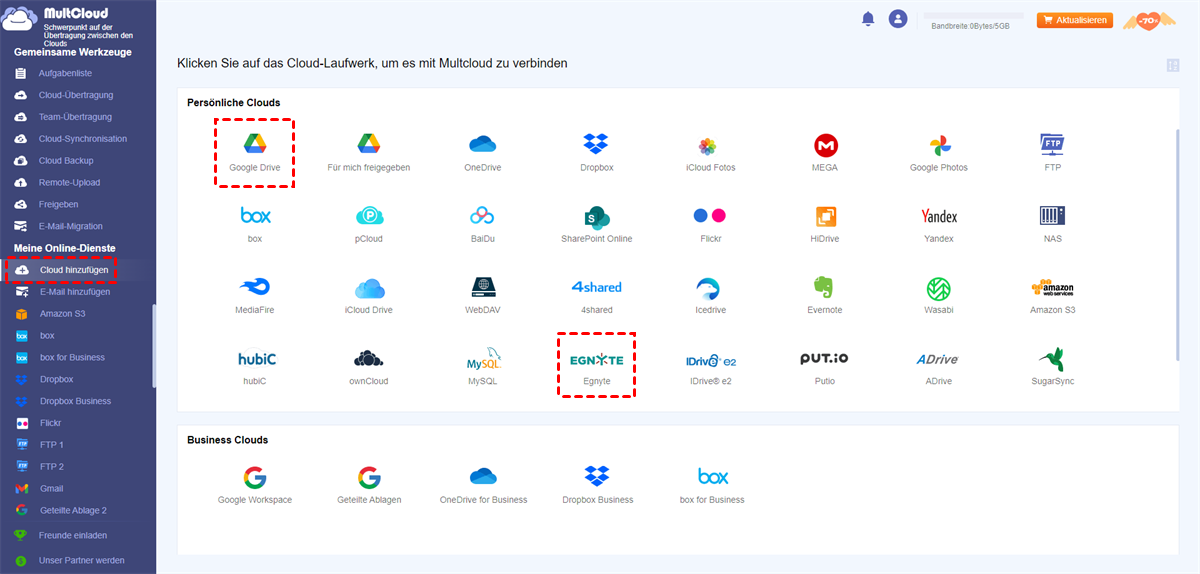
Task: Select Geteilte Ablagen business cloud
Action: (369, 477)
